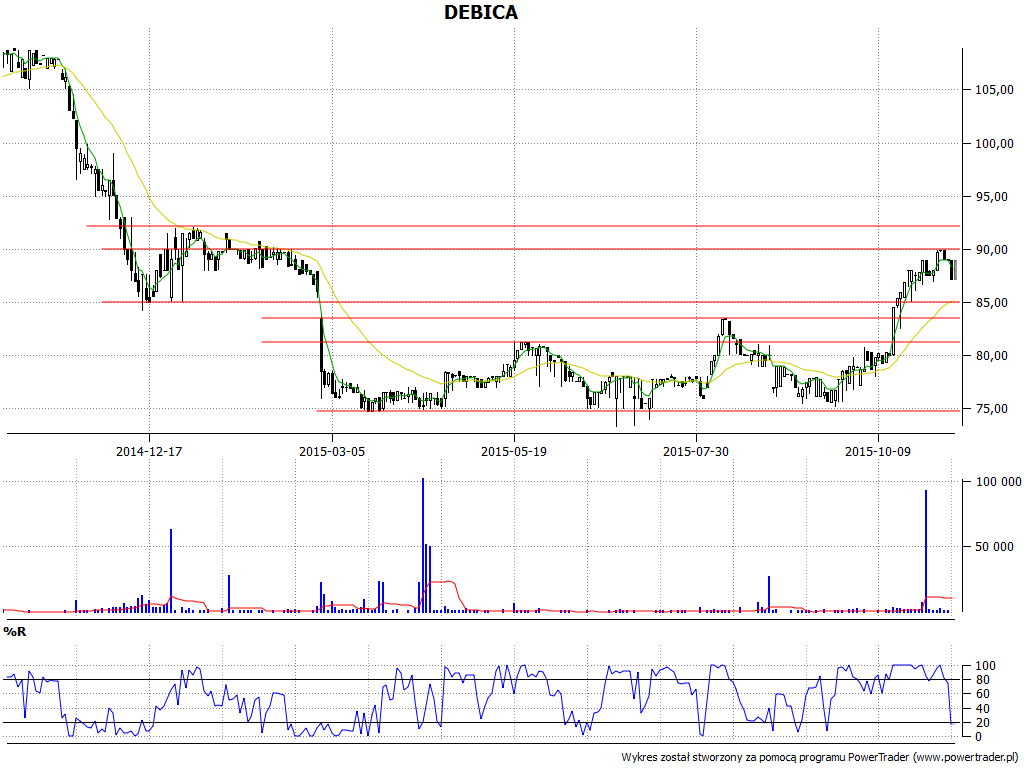Click the %R axis value 0
Screen dimensions: 1024x768
tap(978, 737)
